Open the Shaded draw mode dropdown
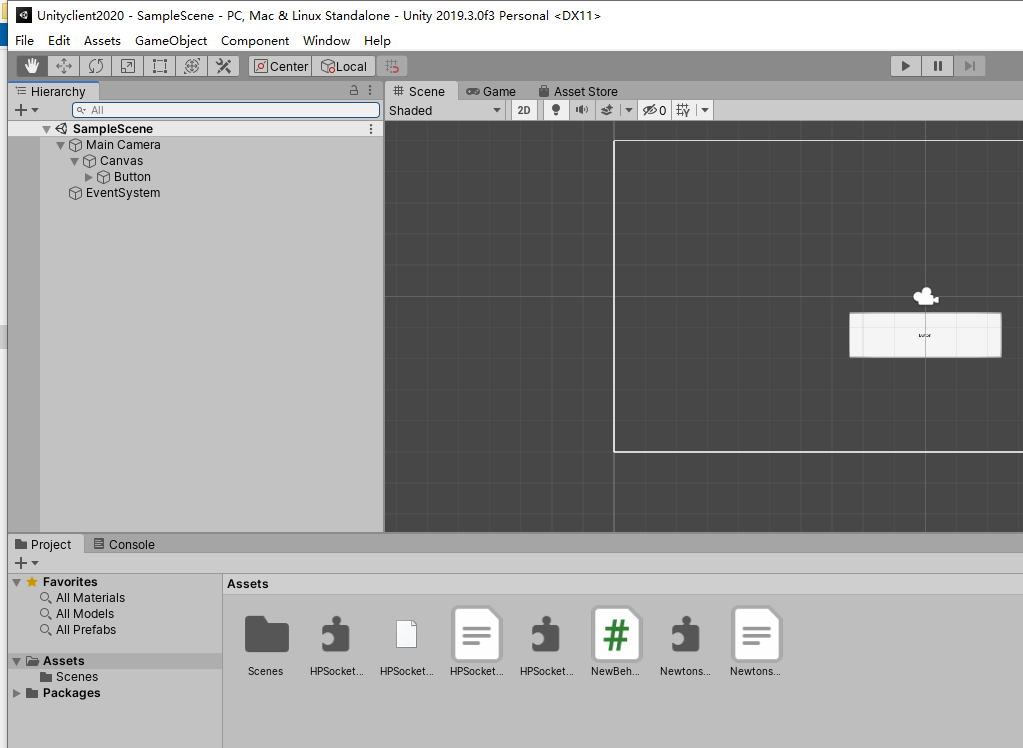 pos(445,110)
